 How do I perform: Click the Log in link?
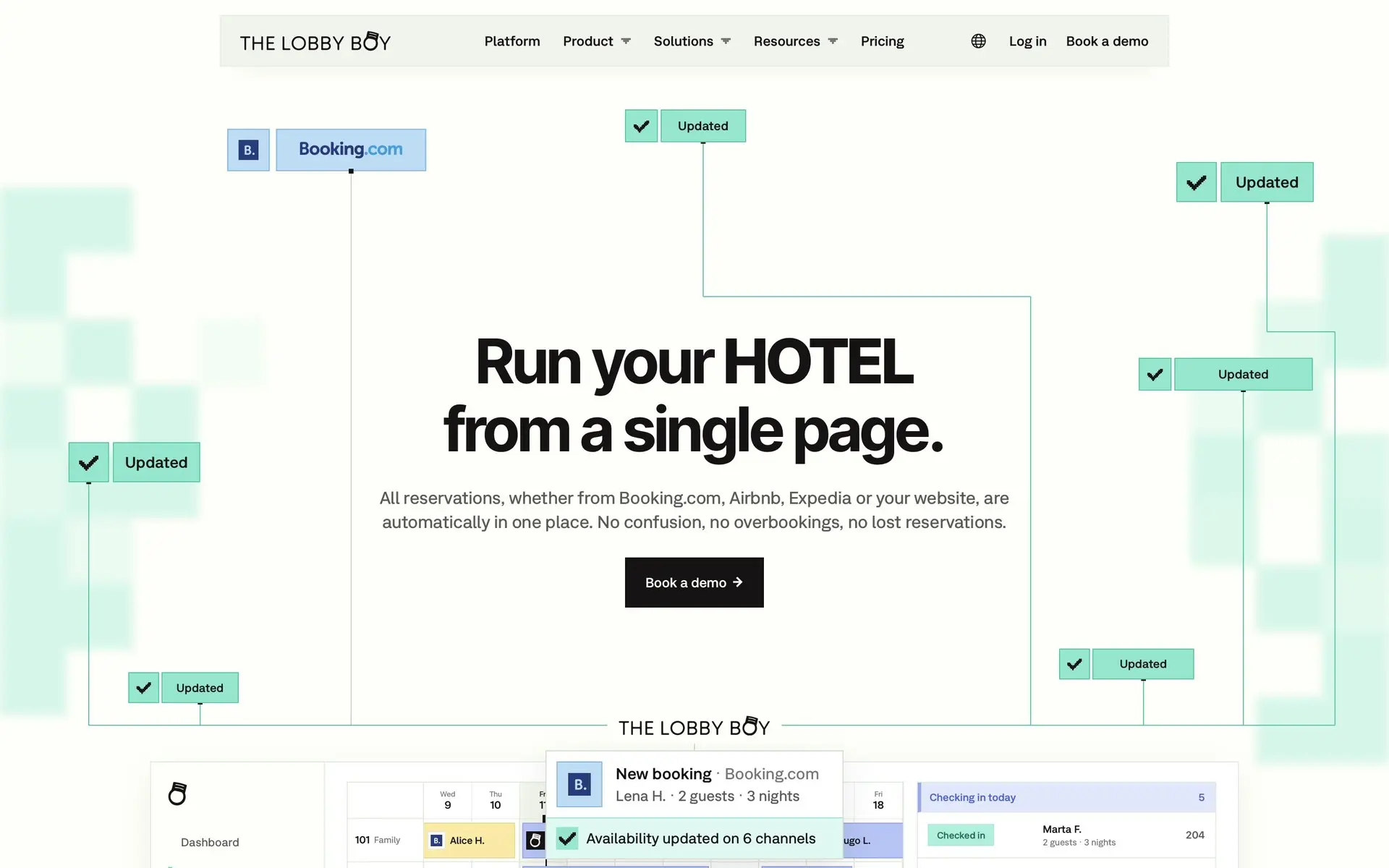1027,41
